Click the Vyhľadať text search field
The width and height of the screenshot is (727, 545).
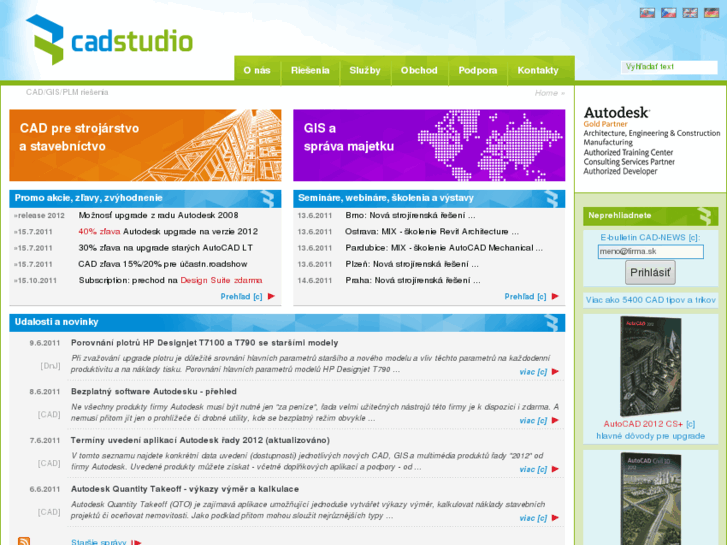[x=669, y=67]
